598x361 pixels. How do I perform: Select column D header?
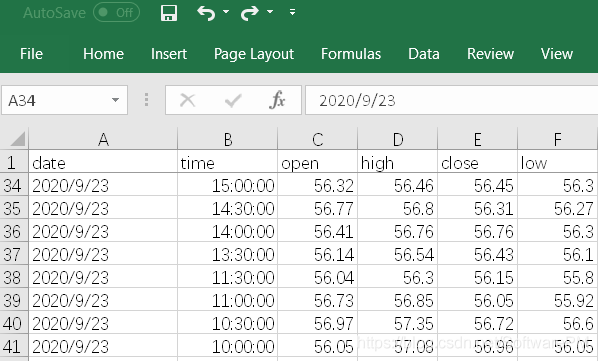coord(397,139)
